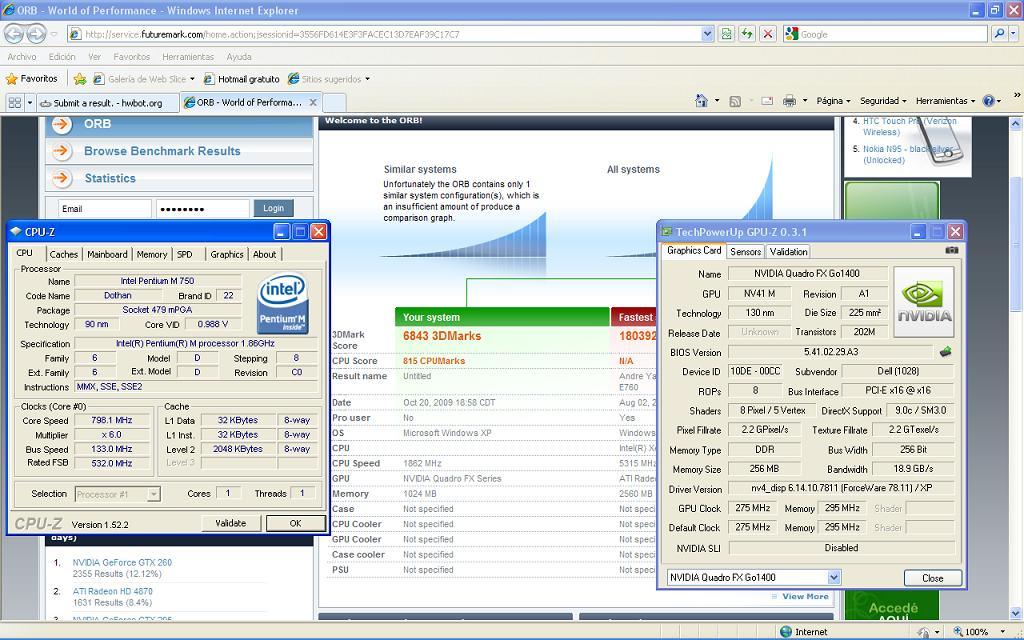Click the GPU-Z screenshot camera icon
Image resolution: width=1024 pixels, height=640 pixels.
tap(952, 250)
